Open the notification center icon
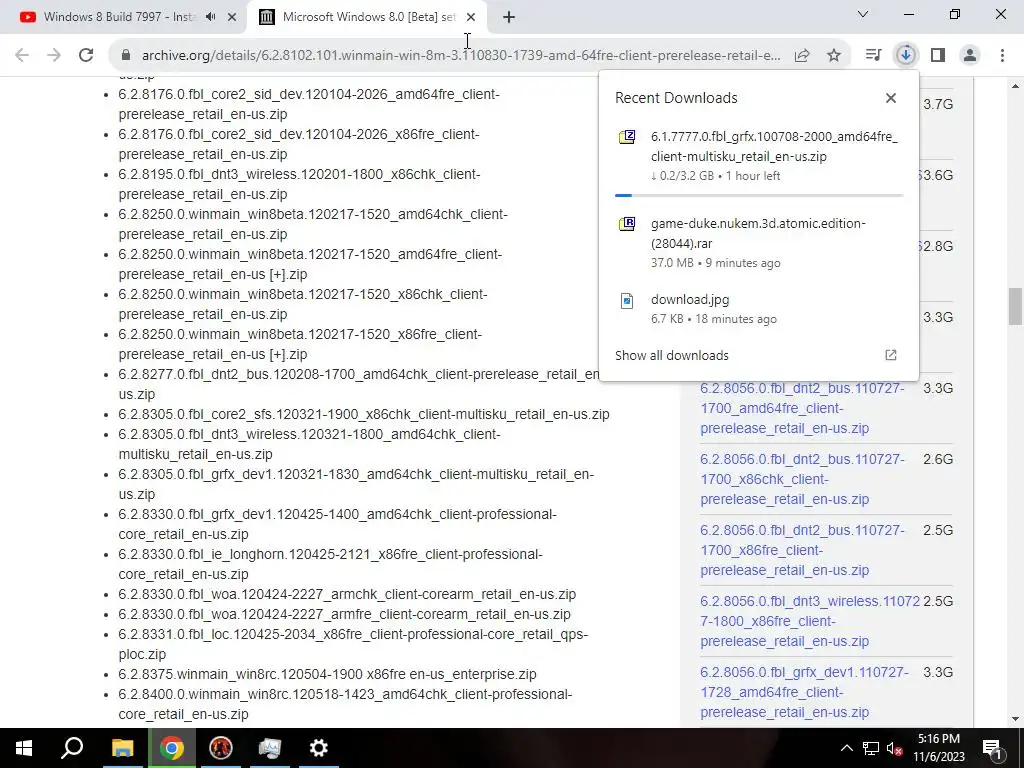The width and height of the screenshot is (1024, 768). (992, 748)
